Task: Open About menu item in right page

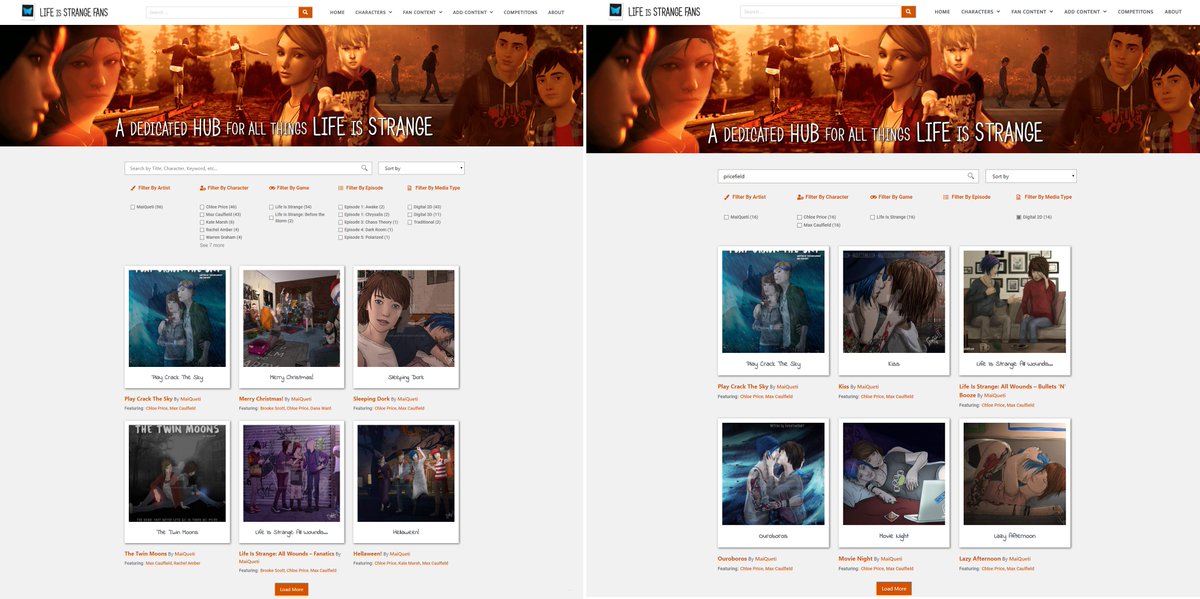Action: point(1173,12)
